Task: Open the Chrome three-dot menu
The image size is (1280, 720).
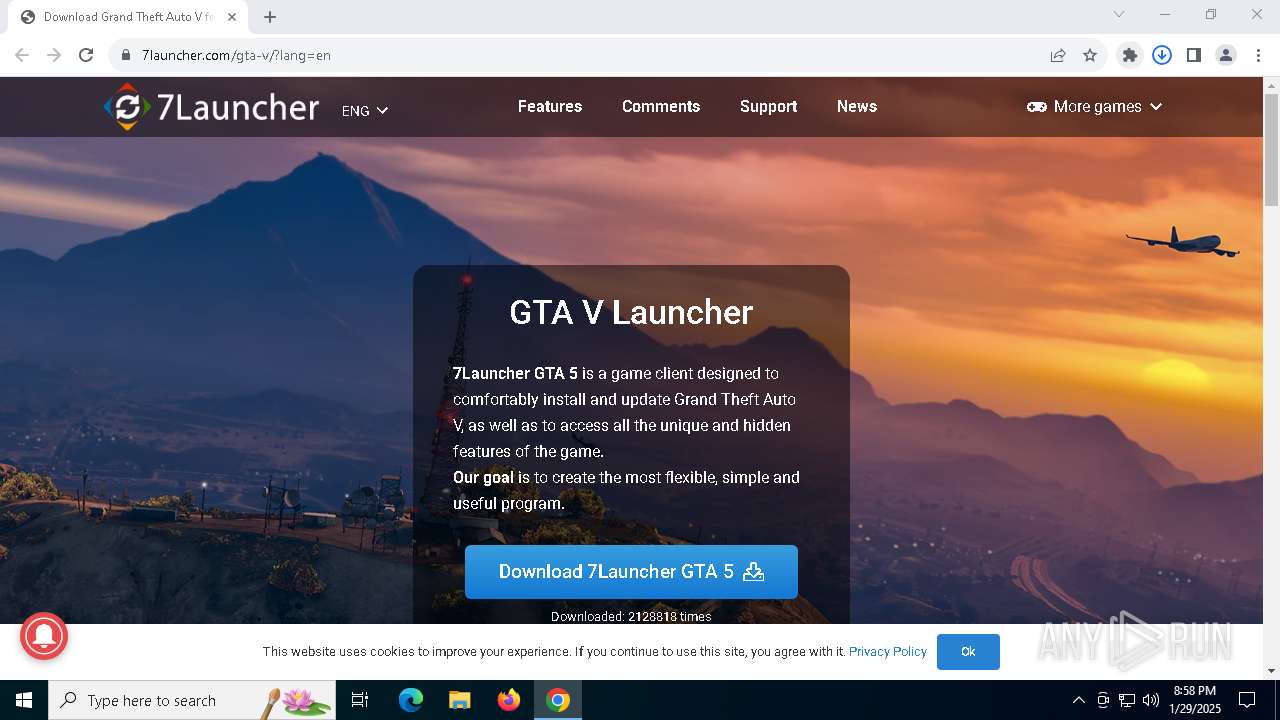Action: point(1258,55)
